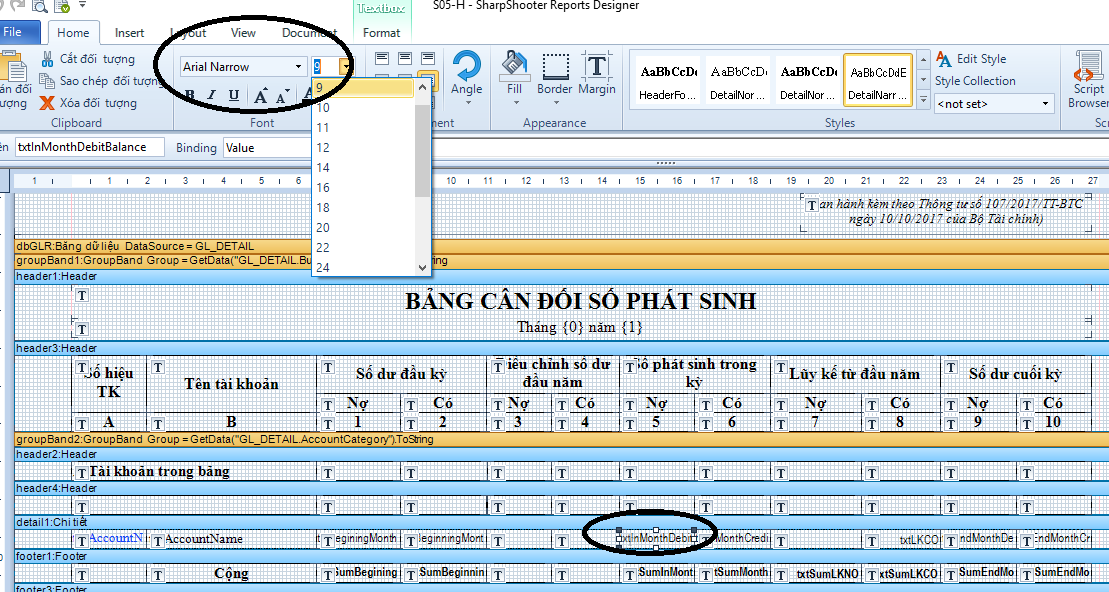
Task: Select the HeaderFo... style thumbnail
Action: [x=668, y=81]
